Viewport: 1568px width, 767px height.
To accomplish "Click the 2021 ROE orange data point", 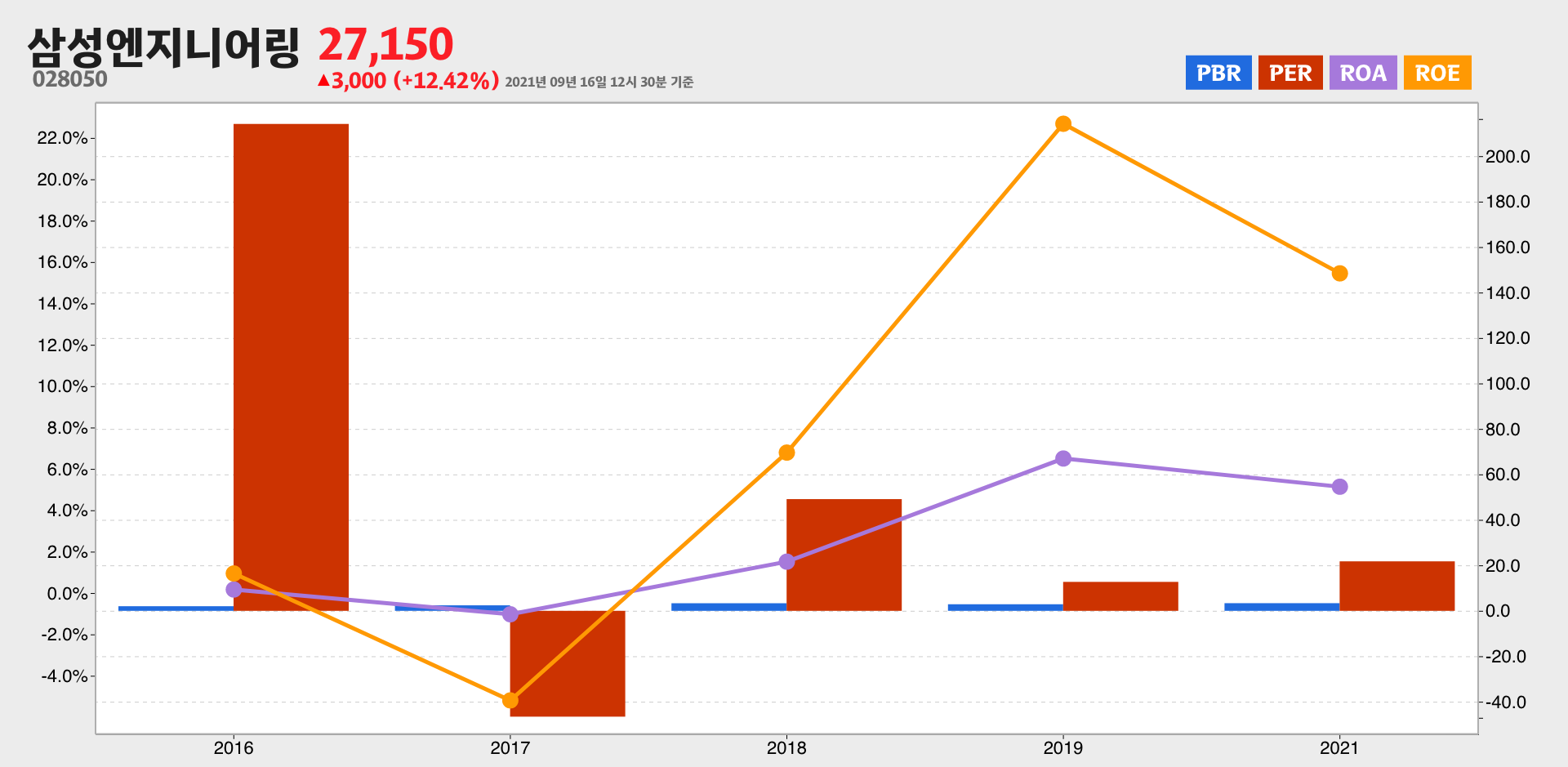I will [x=1339, y=274].
